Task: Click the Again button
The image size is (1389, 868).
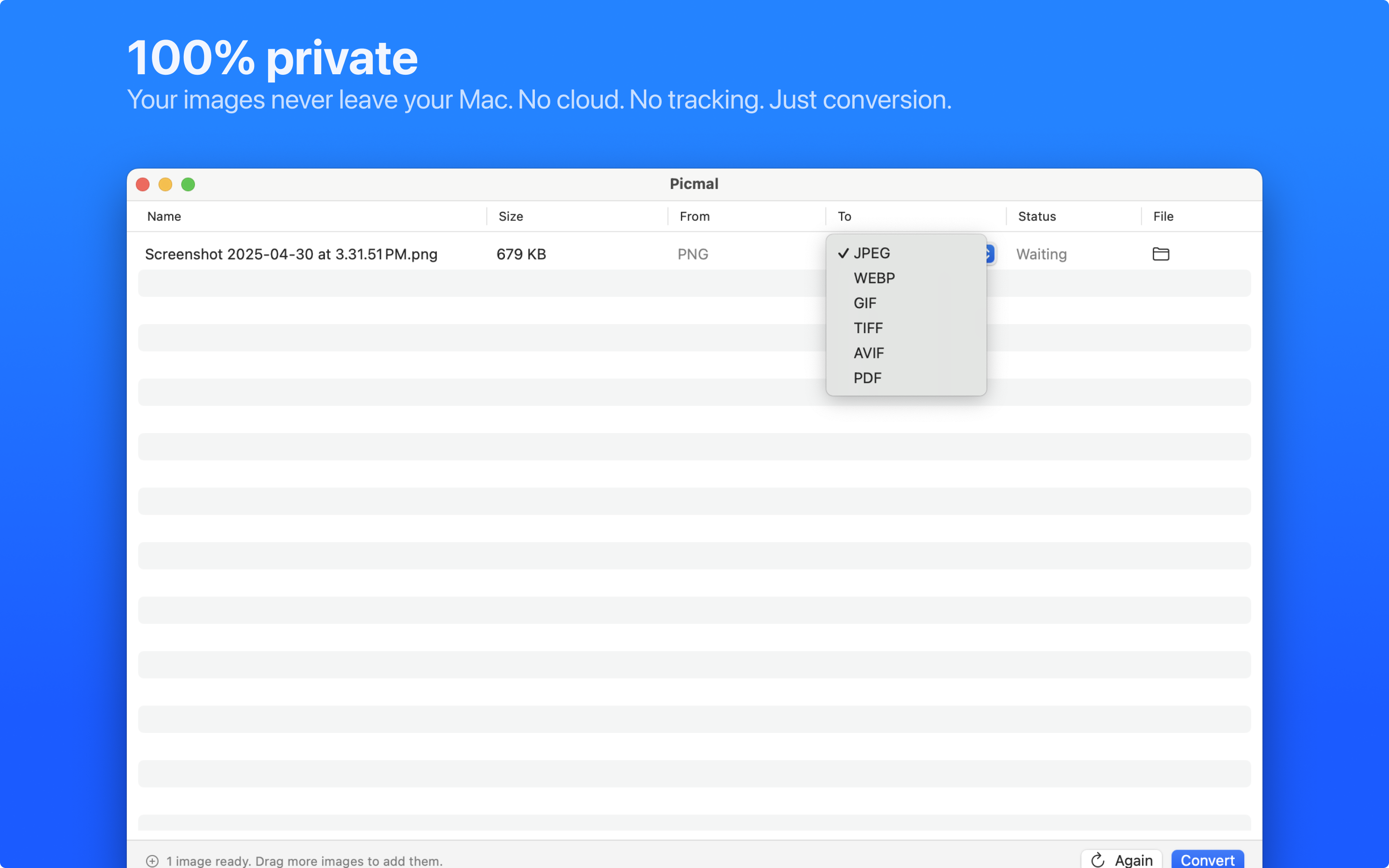Action: click(1121, 859)
